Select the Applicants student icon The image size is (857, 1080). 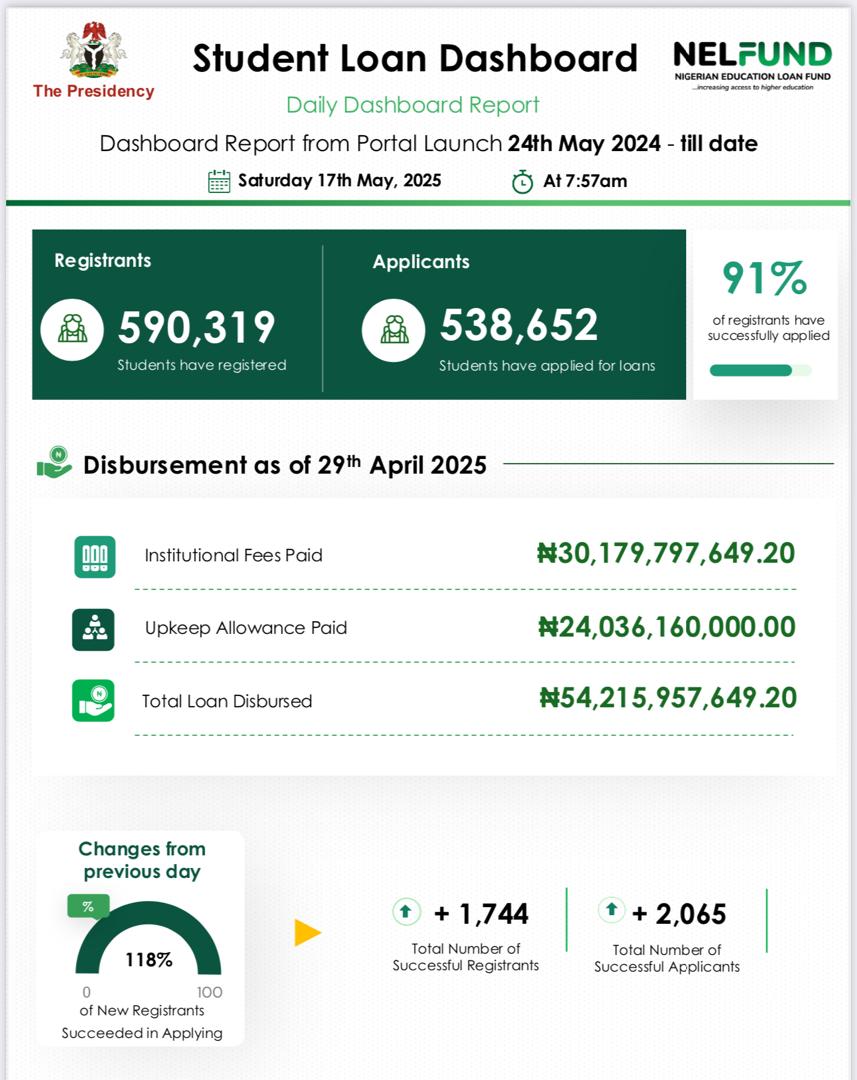[394, 328]
